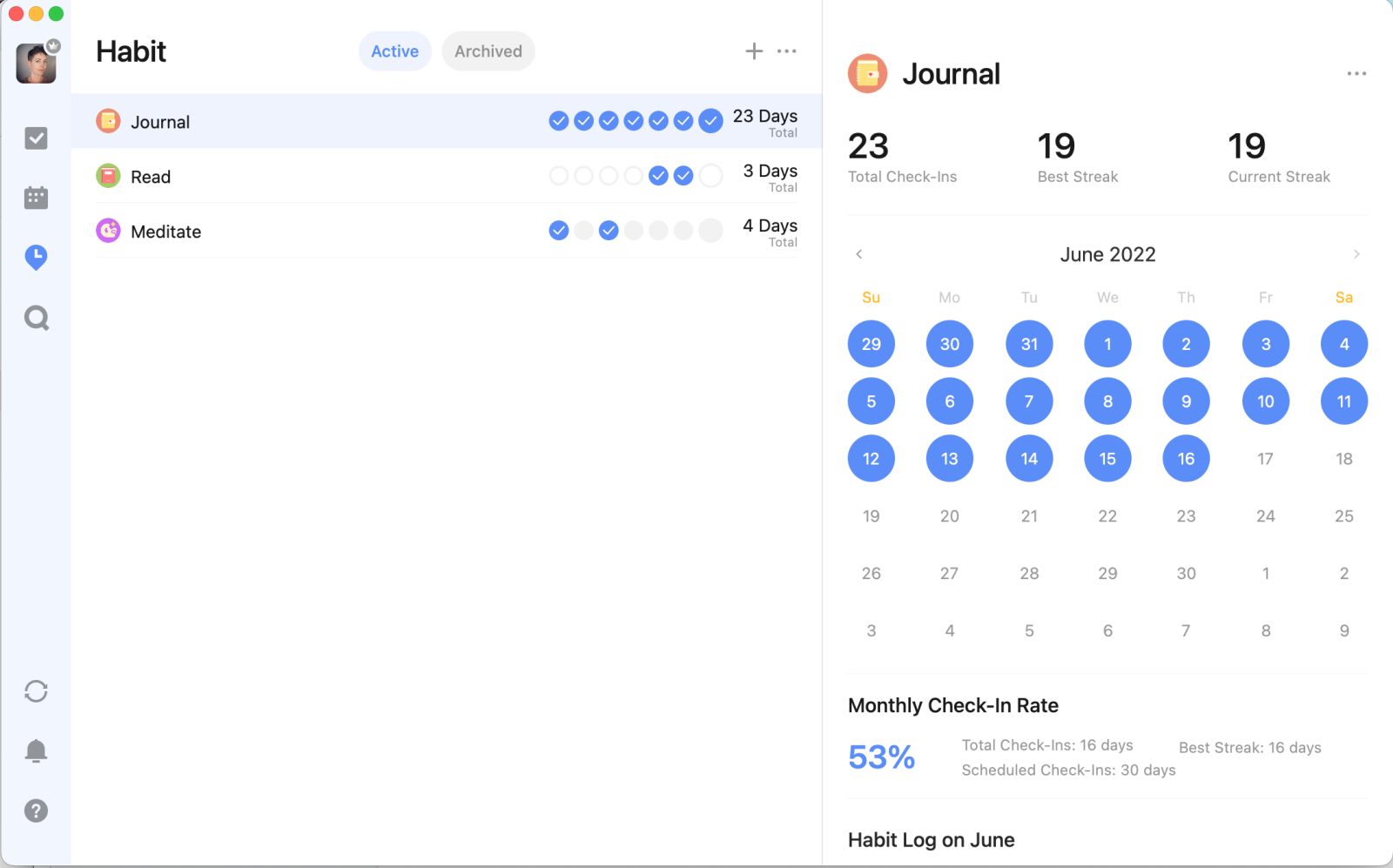Click the 19 Current Streak stat
The height and width of the screenshot is (868, 1393).
click(1279, 158)
